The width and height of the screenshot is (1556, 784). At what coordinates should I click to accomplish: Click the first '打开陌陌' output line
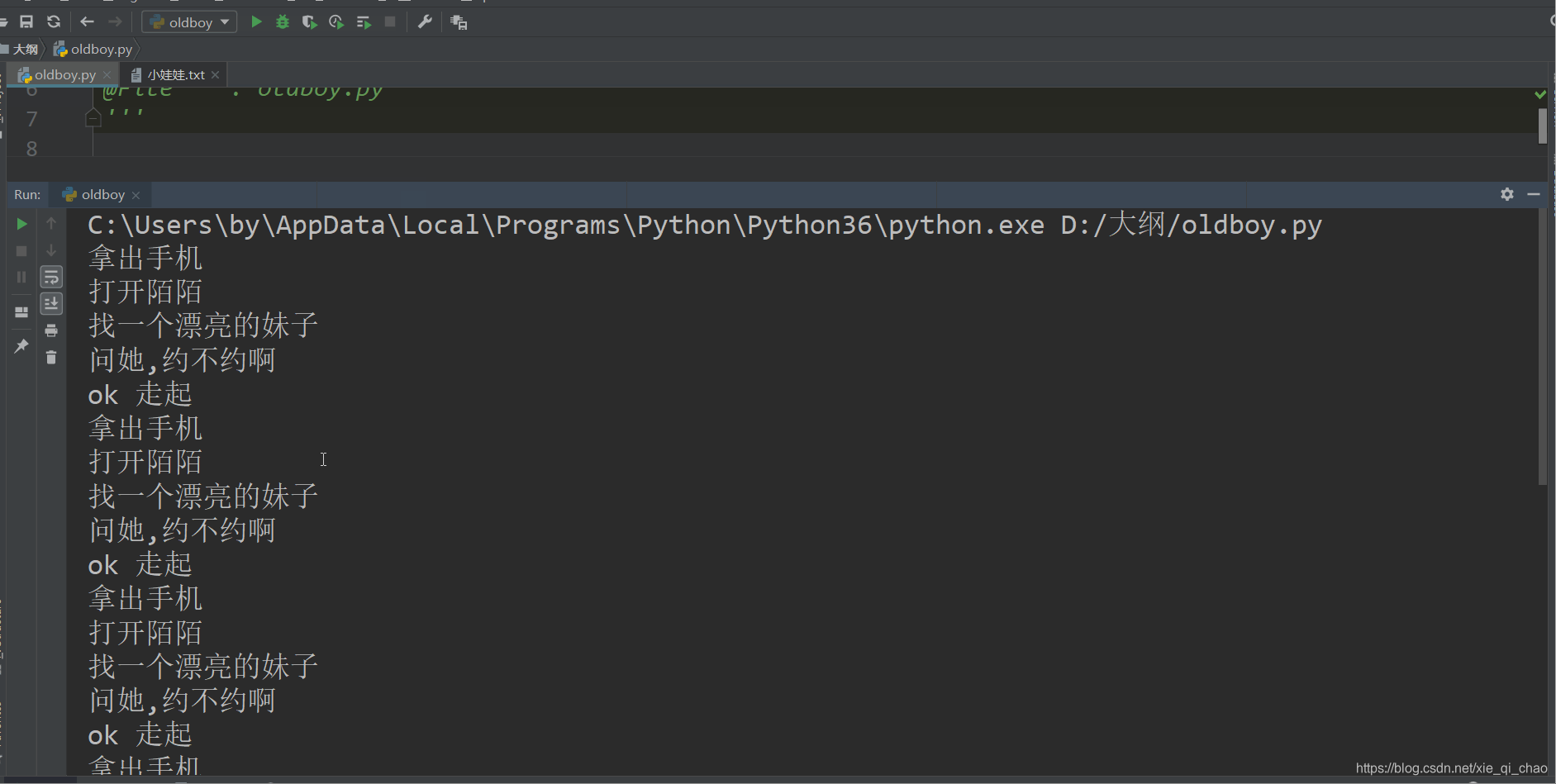(145, 292)
